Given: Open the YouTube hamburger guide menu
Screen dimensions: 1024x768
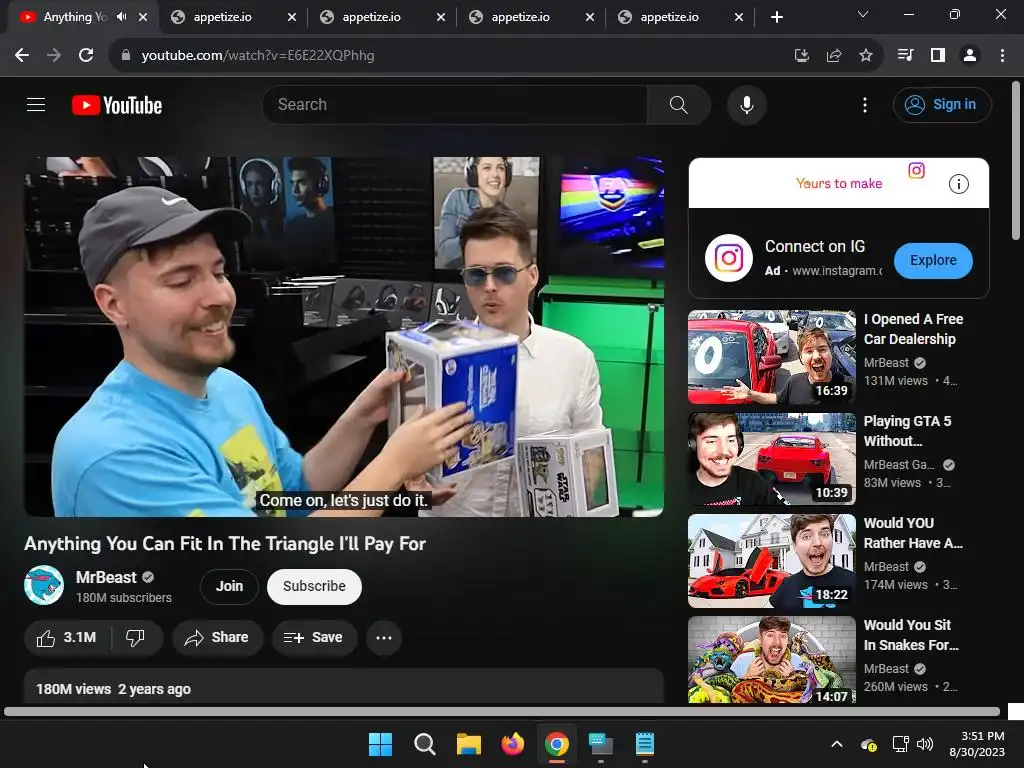Looking at the screenshot, I should point(36,104).
